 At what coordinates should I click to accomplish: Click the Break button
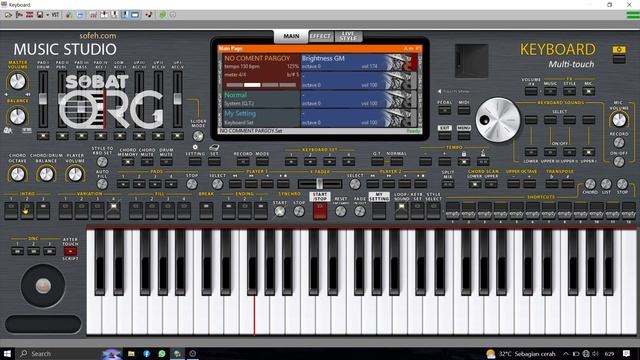206,211
